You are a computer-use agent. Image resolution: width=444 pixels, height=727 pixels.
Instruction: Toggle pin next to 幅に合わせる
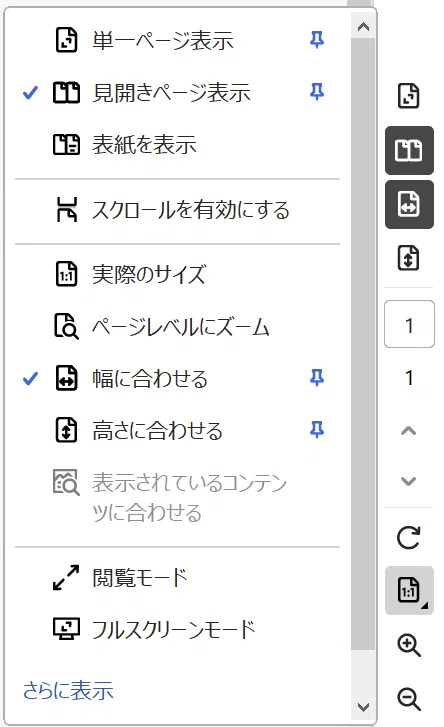pos(317,378)
